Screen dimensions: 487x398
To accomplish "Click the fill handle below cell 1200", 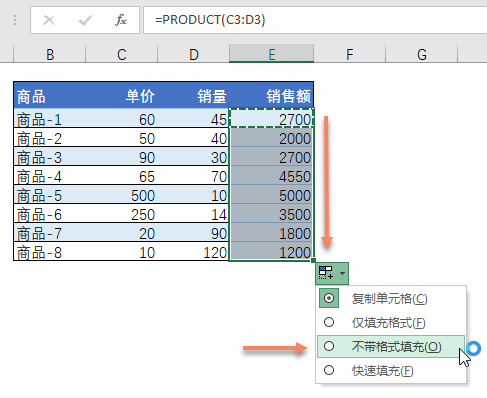I will (x=313, y=260).
